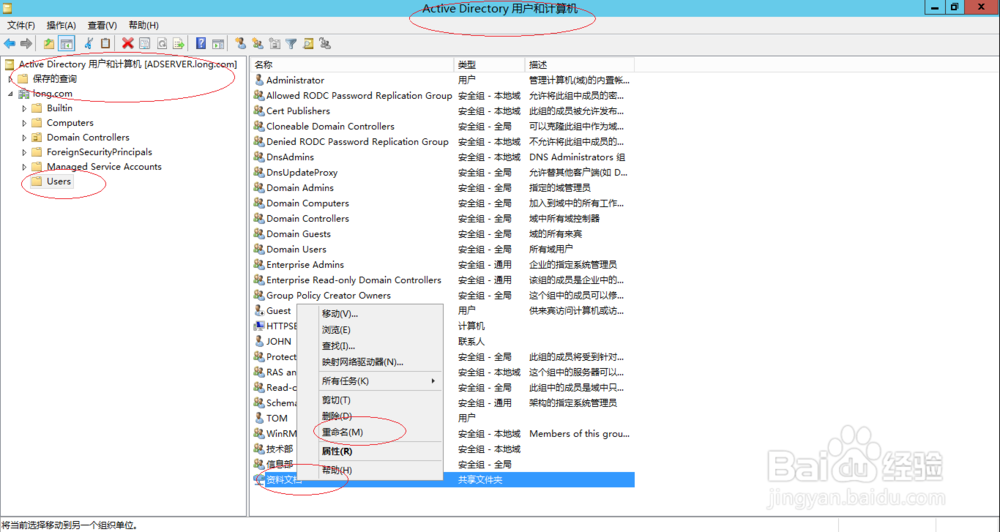This screenshot has width=1000, height=532.
Task: Open the 文件(F) menu
Action: coord(21,25)
